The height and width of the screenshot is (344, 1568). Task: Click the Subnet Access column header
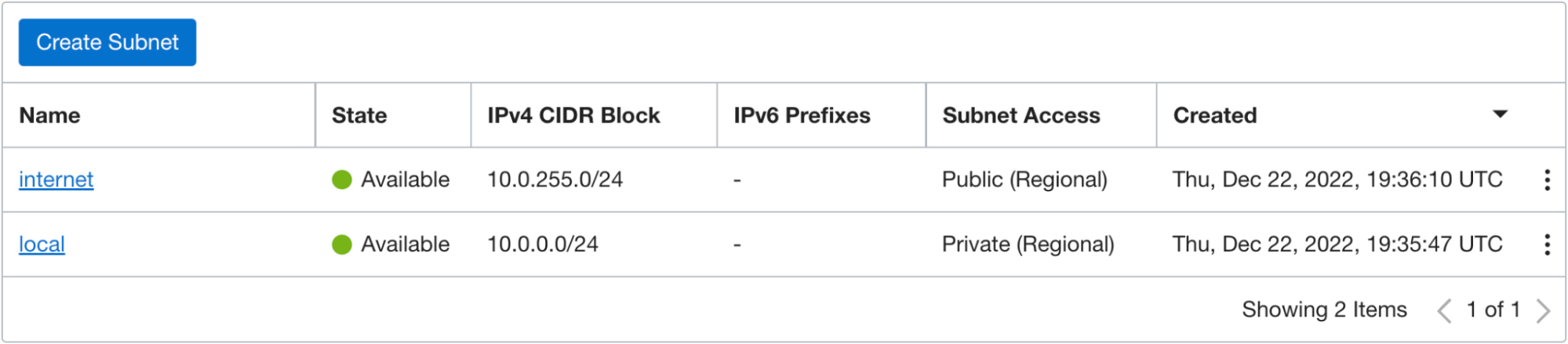tap(1020, 115)
